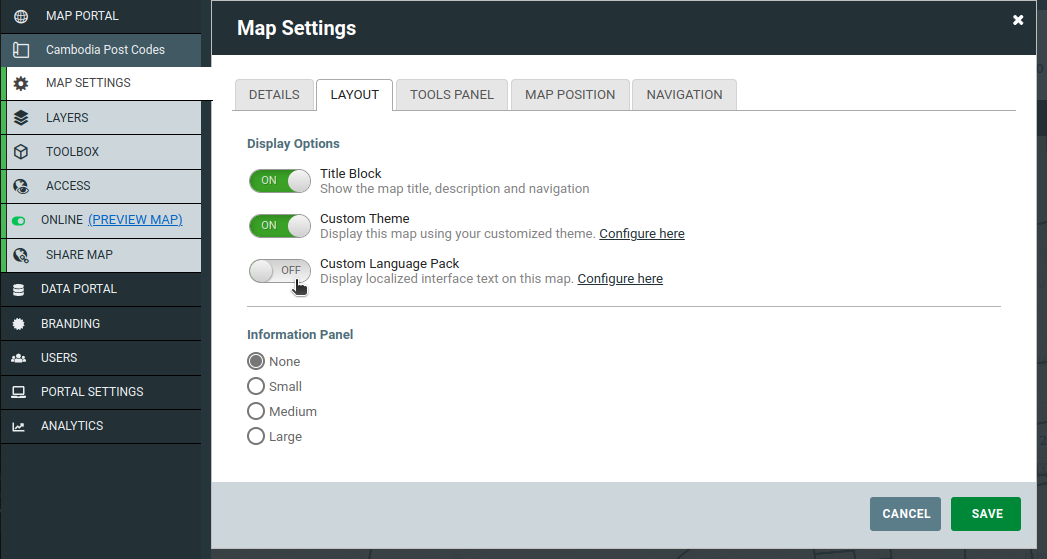Open the Preview Map link
This screenshot has height=559, width=1047.
click(x=136, y=220)
